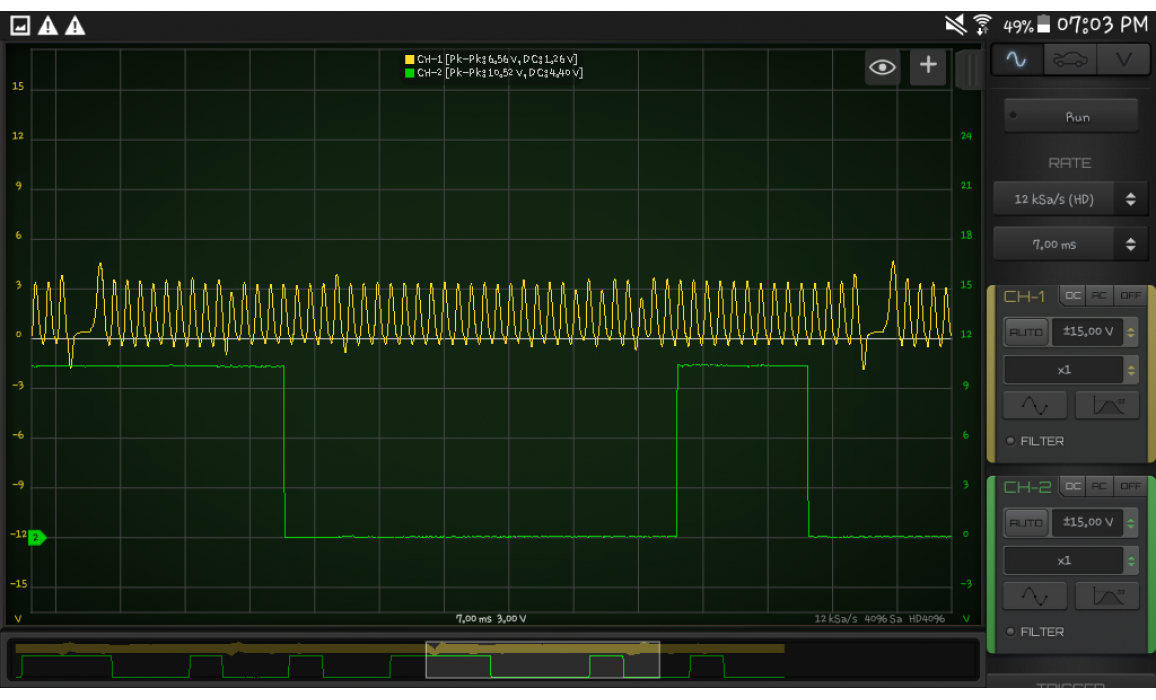Click the green CH-2 zero level marker
This screenshot has height=700, width=1156.
[37, 538]
